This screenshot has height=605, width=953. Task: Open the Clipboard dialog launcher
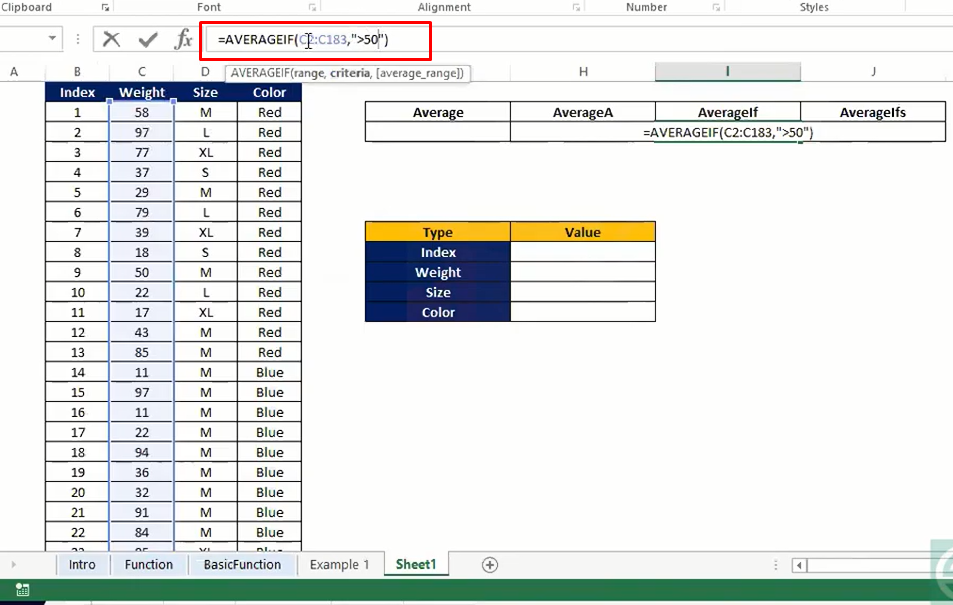105,7
